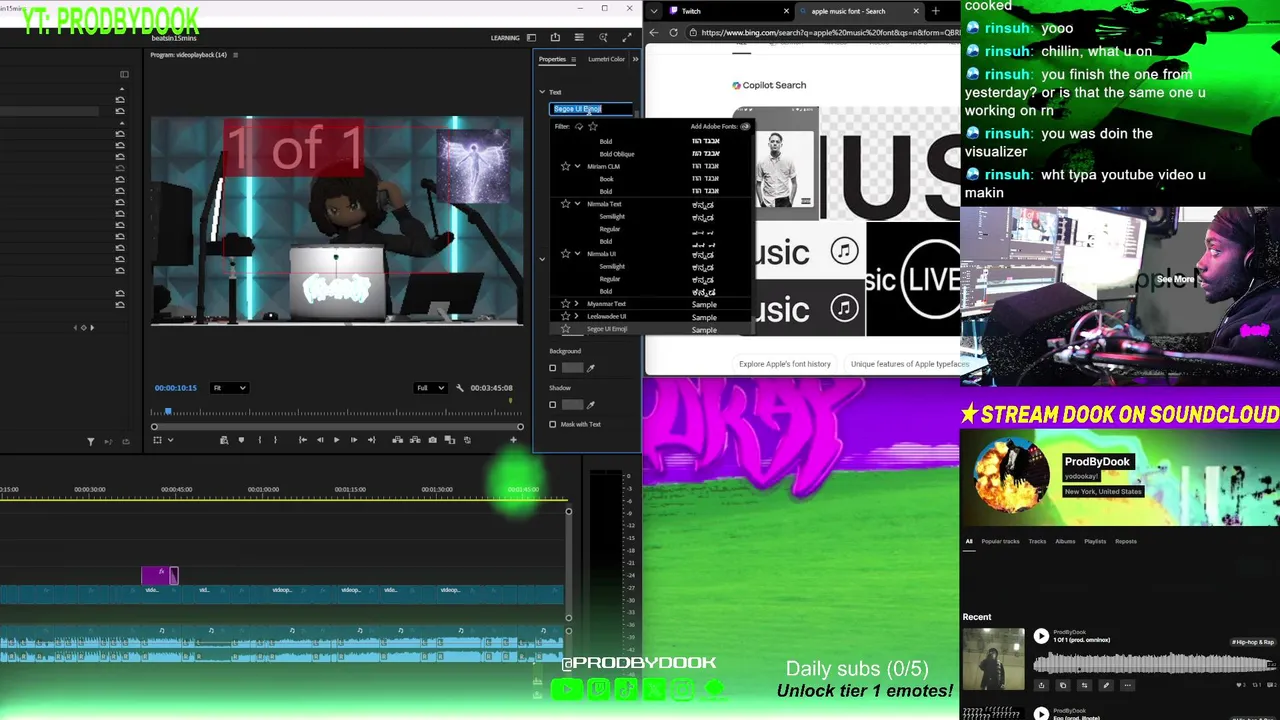Viewport: 1280px width, 720px height.
Task: Favorite the Nirmala UI font star
Action: 565,254
